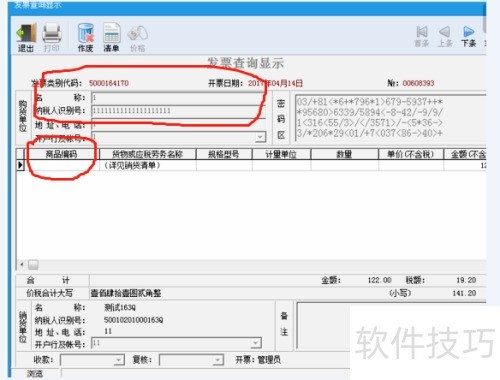The height and width of the screenshot is (380, 500).
Task: Open the seller 开户行及帐号 dropdown
Action: [x=256, y=343]
